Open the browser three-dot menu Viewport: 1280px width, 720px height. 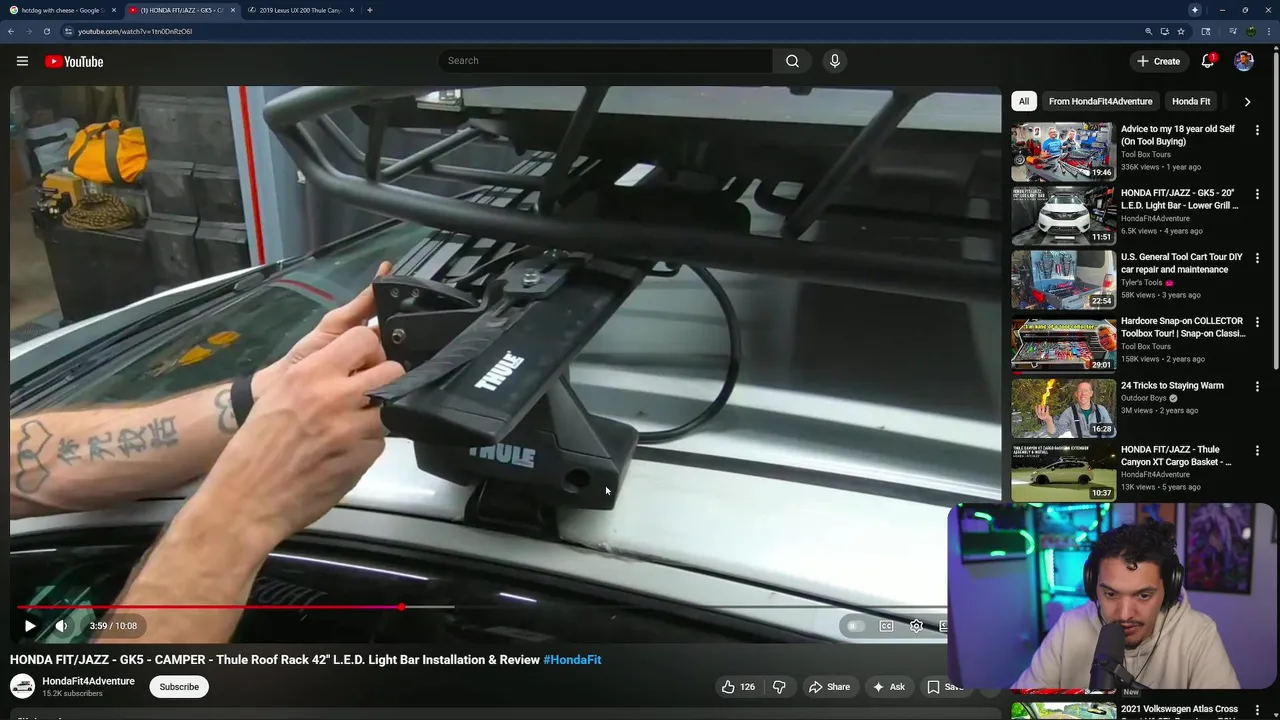tap(1269, 31)
